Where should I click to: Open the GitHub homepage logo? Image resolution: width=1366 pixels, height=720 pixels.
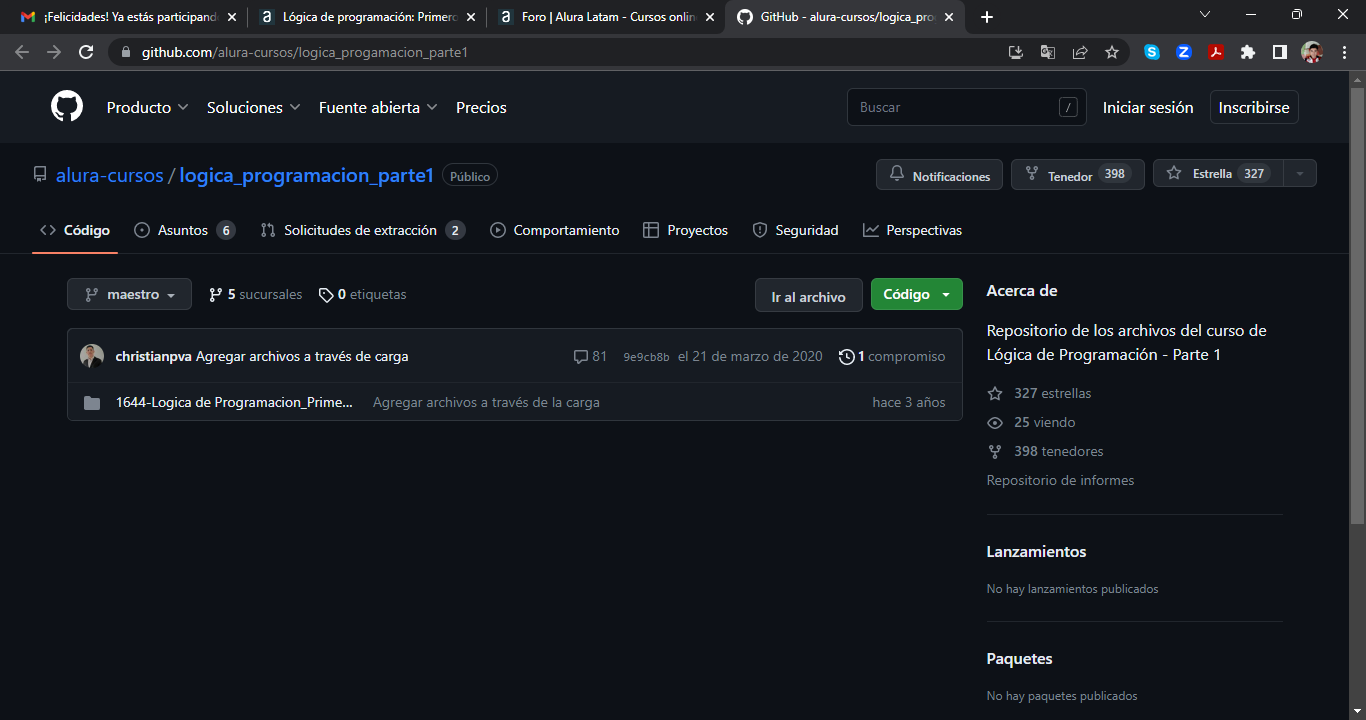(67, 106)
